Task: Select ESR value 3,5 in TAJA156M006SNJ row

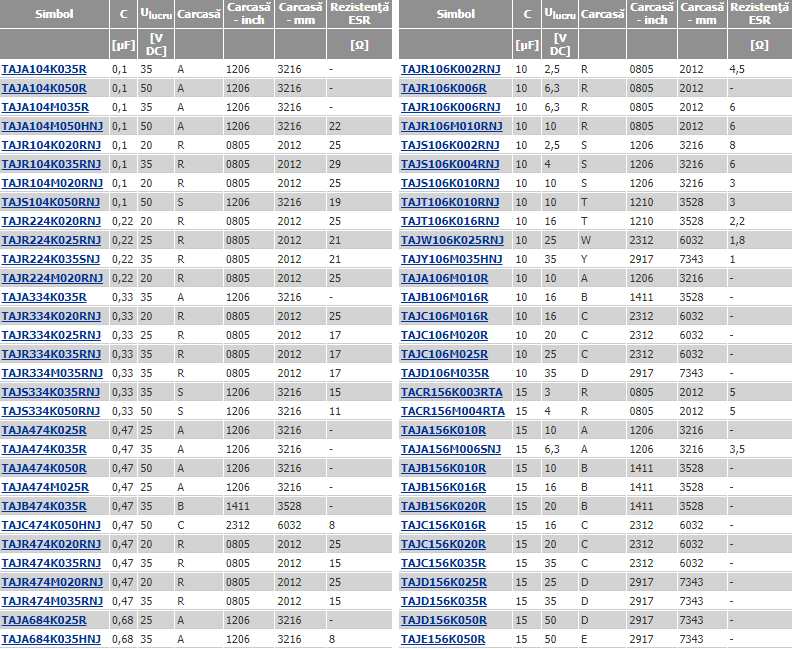Action: (x=737, y=450)
